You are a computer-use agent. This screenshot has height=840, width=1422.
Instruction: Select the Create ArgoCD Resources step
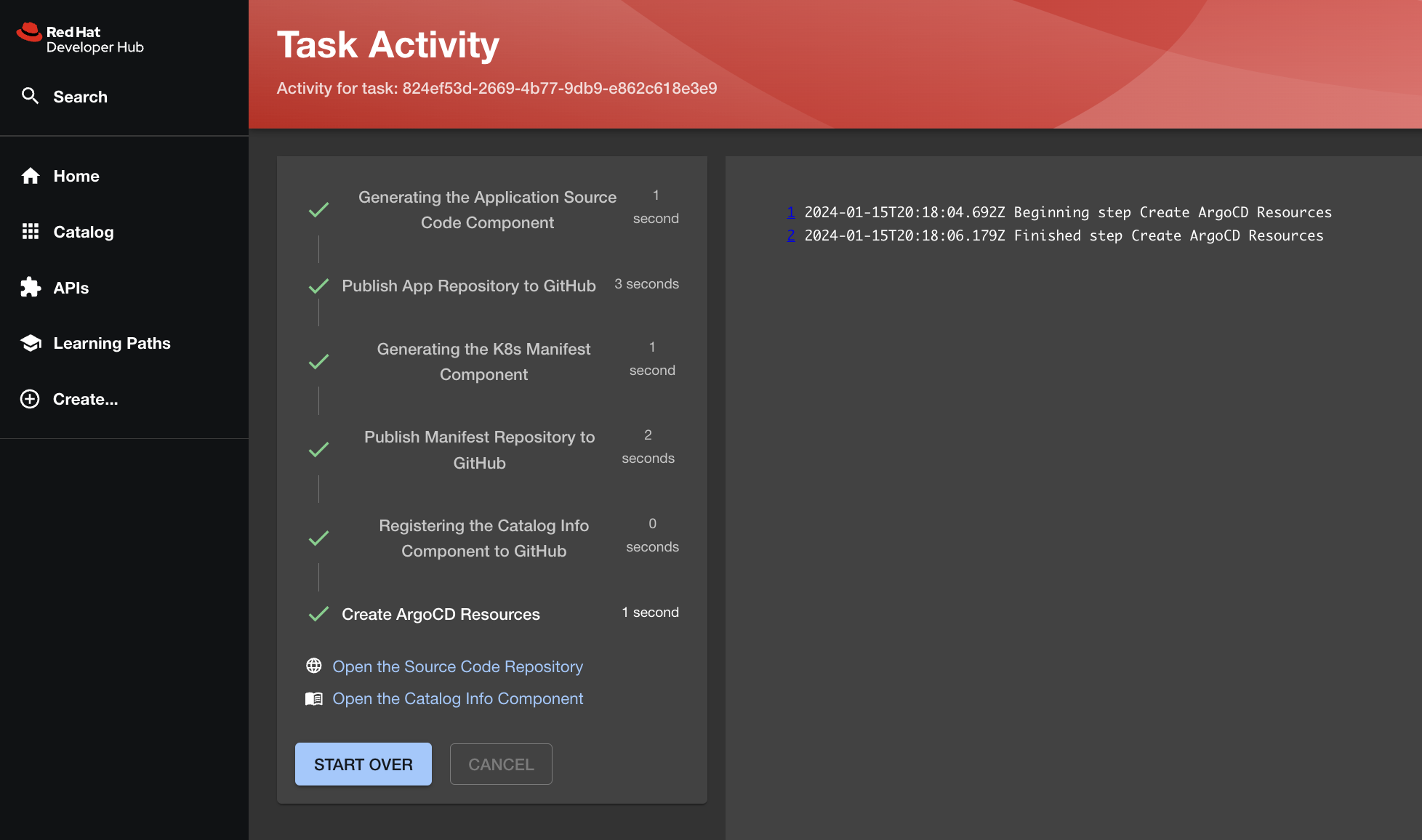(441, 614)
